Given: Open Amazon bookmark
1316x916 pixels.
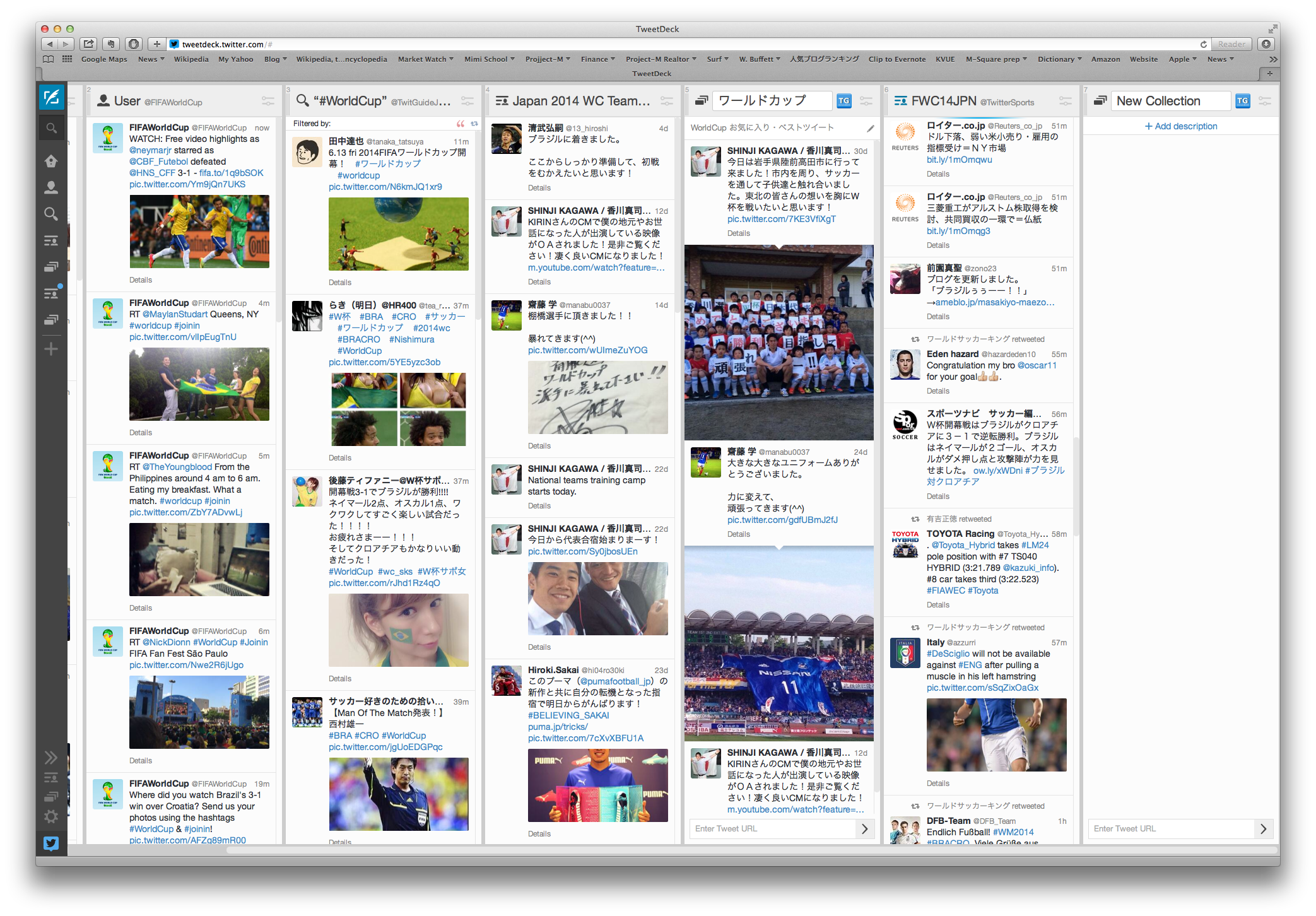Looking at the screenshot, I should tap(1105, 59).
